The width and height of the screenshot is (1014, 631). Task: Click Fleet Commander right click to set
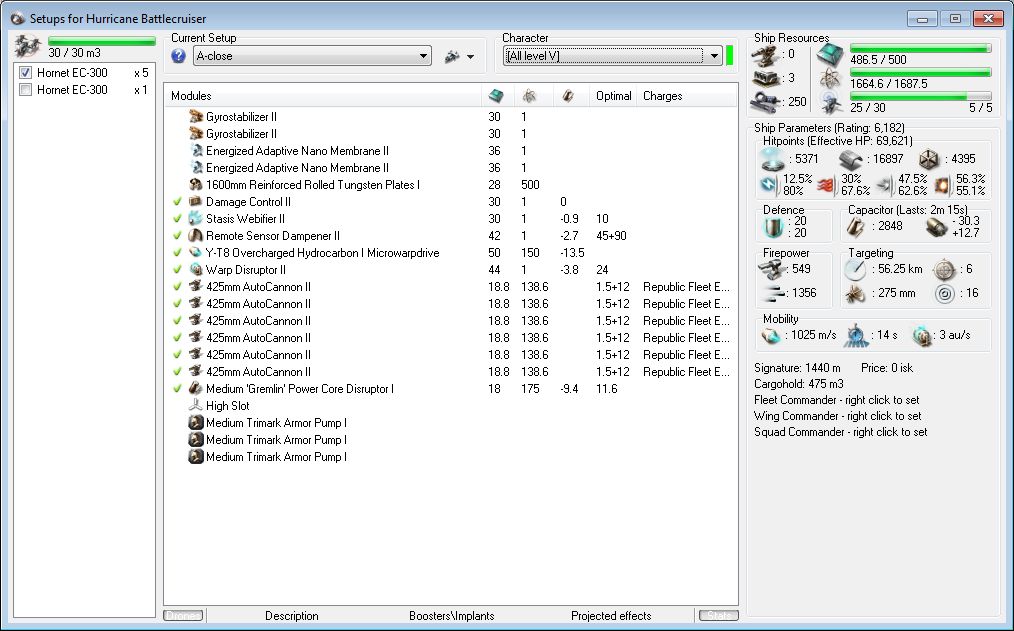click(836, 400)
